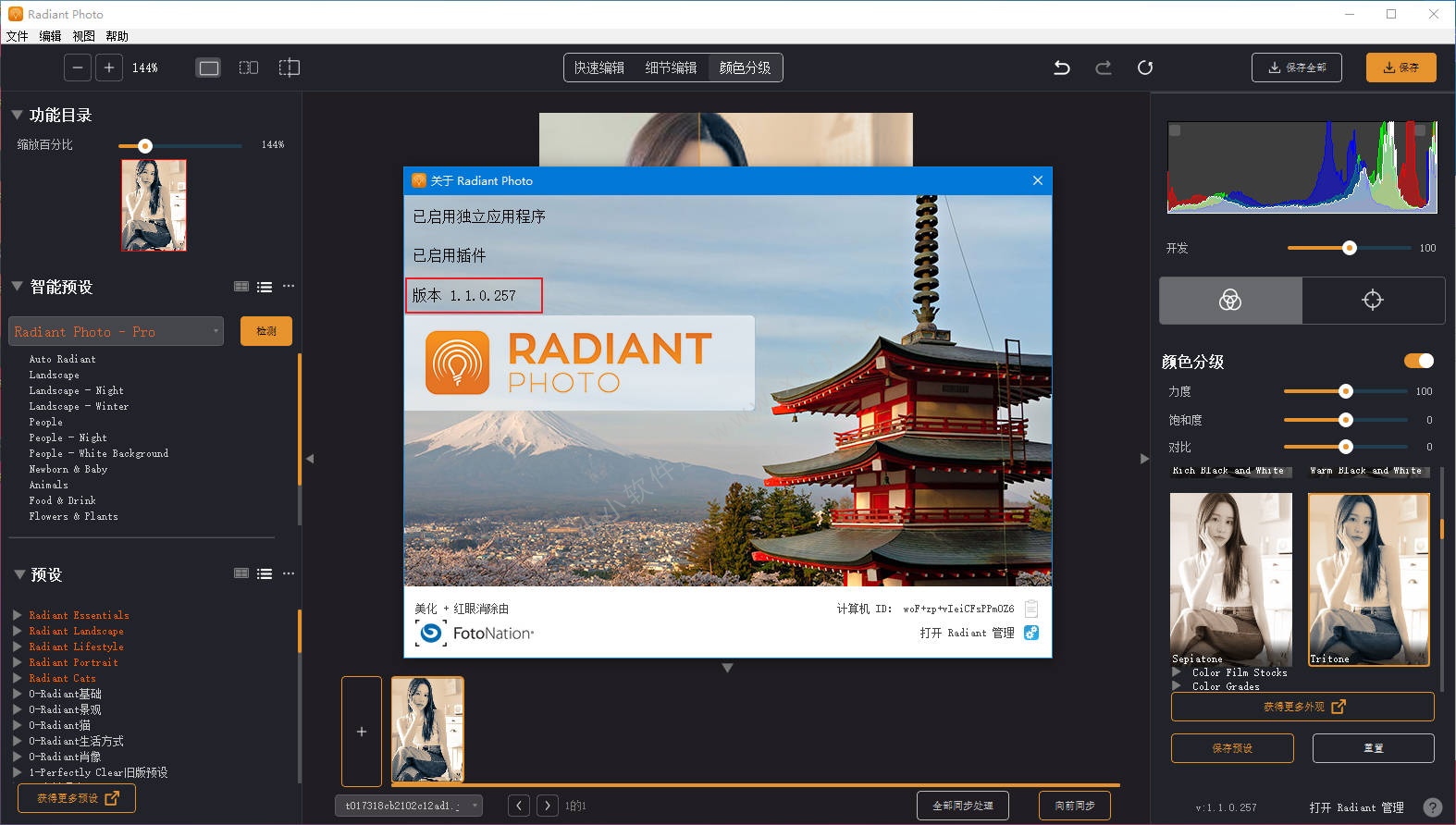The image size is (1456, 825).
Task: Collapse left panel with arrow
Action: (310, 458)
